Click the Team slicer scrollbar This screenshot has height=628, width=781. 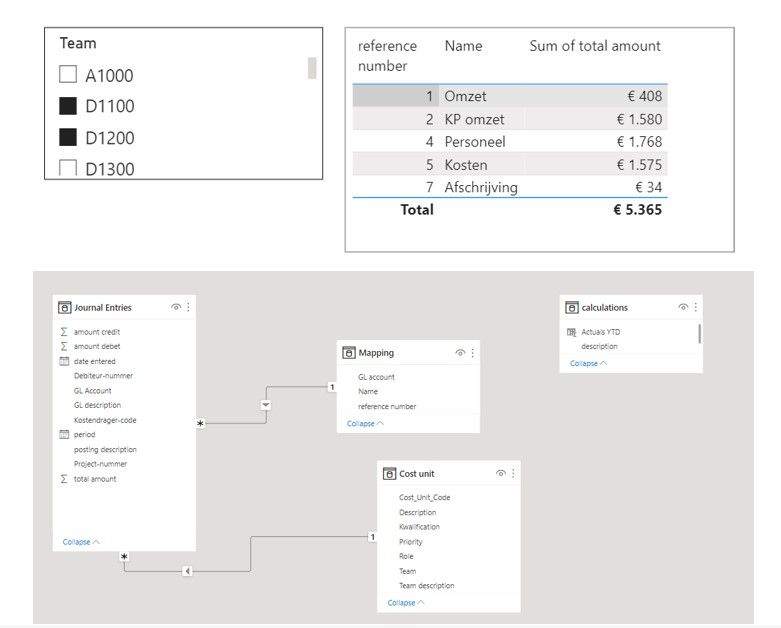[312, 68]
